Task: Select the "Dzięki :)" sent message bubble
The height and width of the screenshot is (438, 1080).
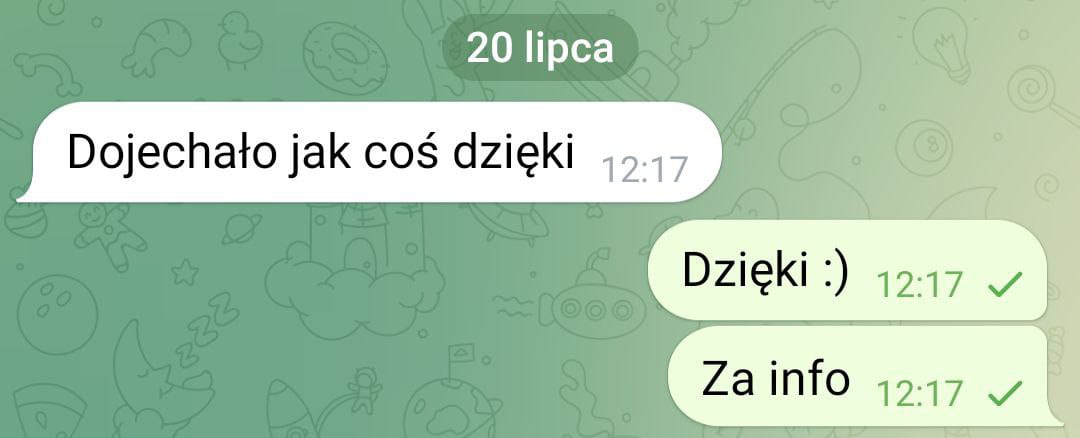Action: coord(847,270)
